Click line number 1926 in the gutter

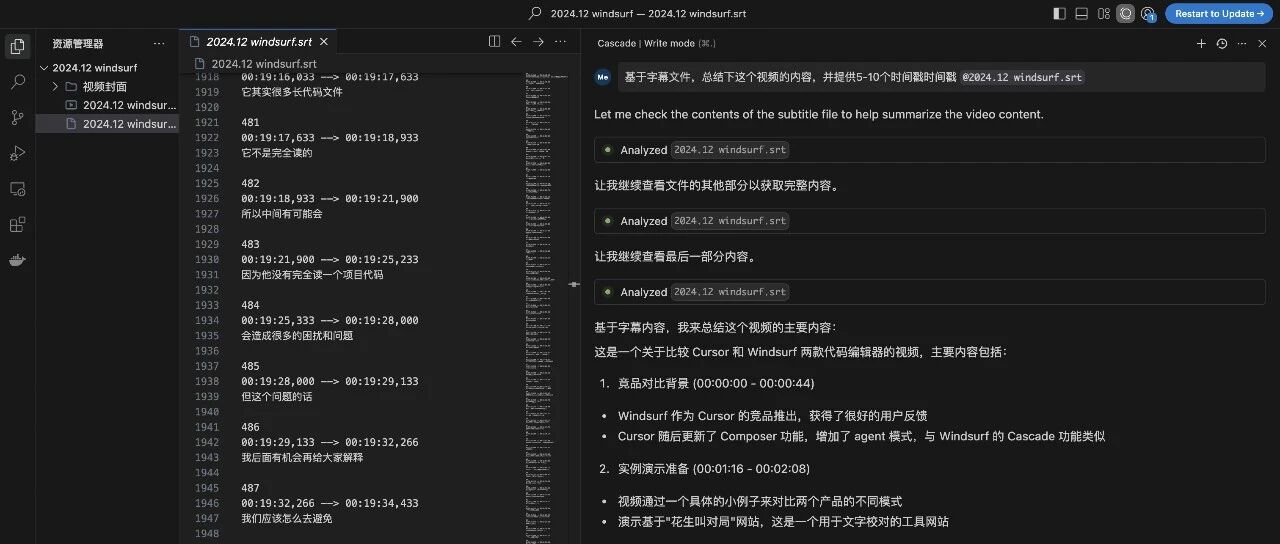[206, 199]
